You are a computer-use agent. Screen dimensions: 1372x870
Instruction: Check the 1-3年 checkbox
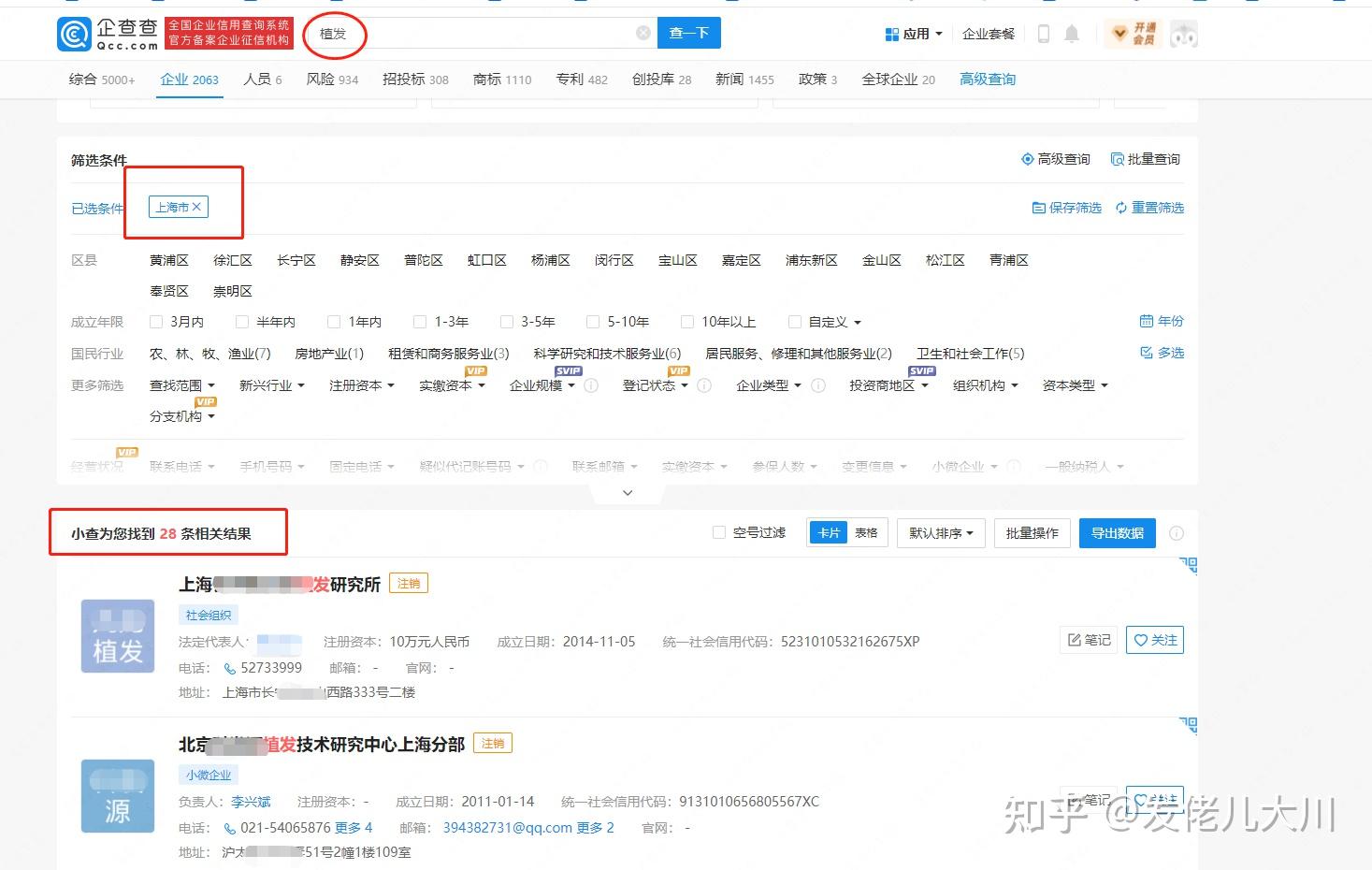pyautogui.click(x=420, y=322)
